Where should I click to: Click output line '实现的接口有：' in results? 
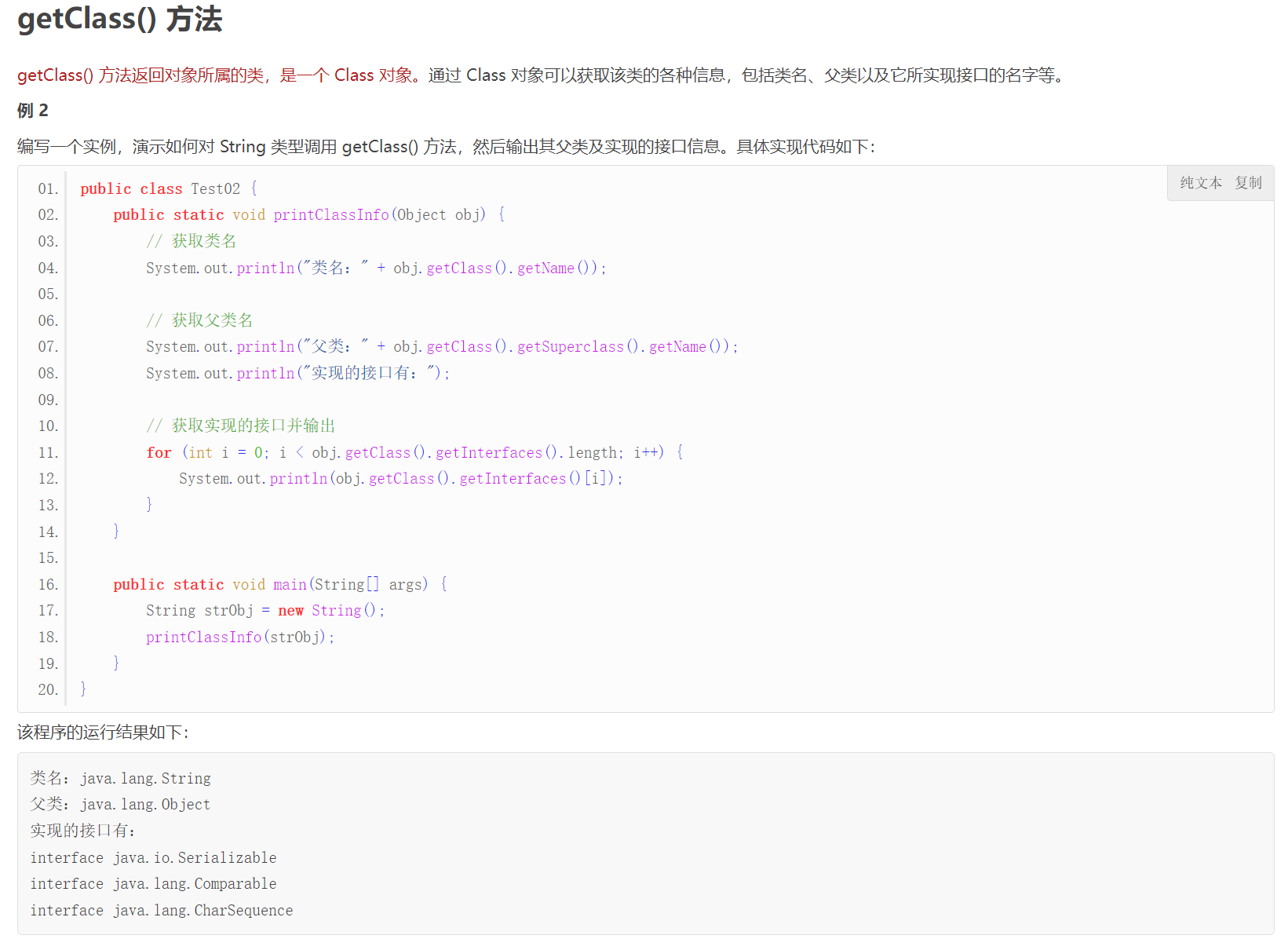click(x=84, y=831)
